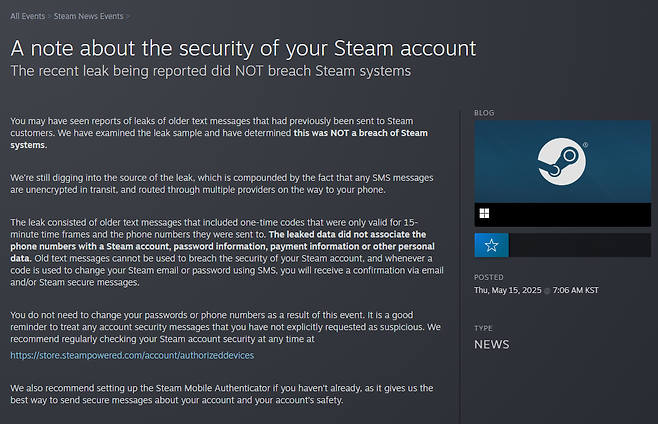Click the Windows platform icon below the banner
Image resolution: width=658 pixels, height=424 pixels.
coord(485,214)
